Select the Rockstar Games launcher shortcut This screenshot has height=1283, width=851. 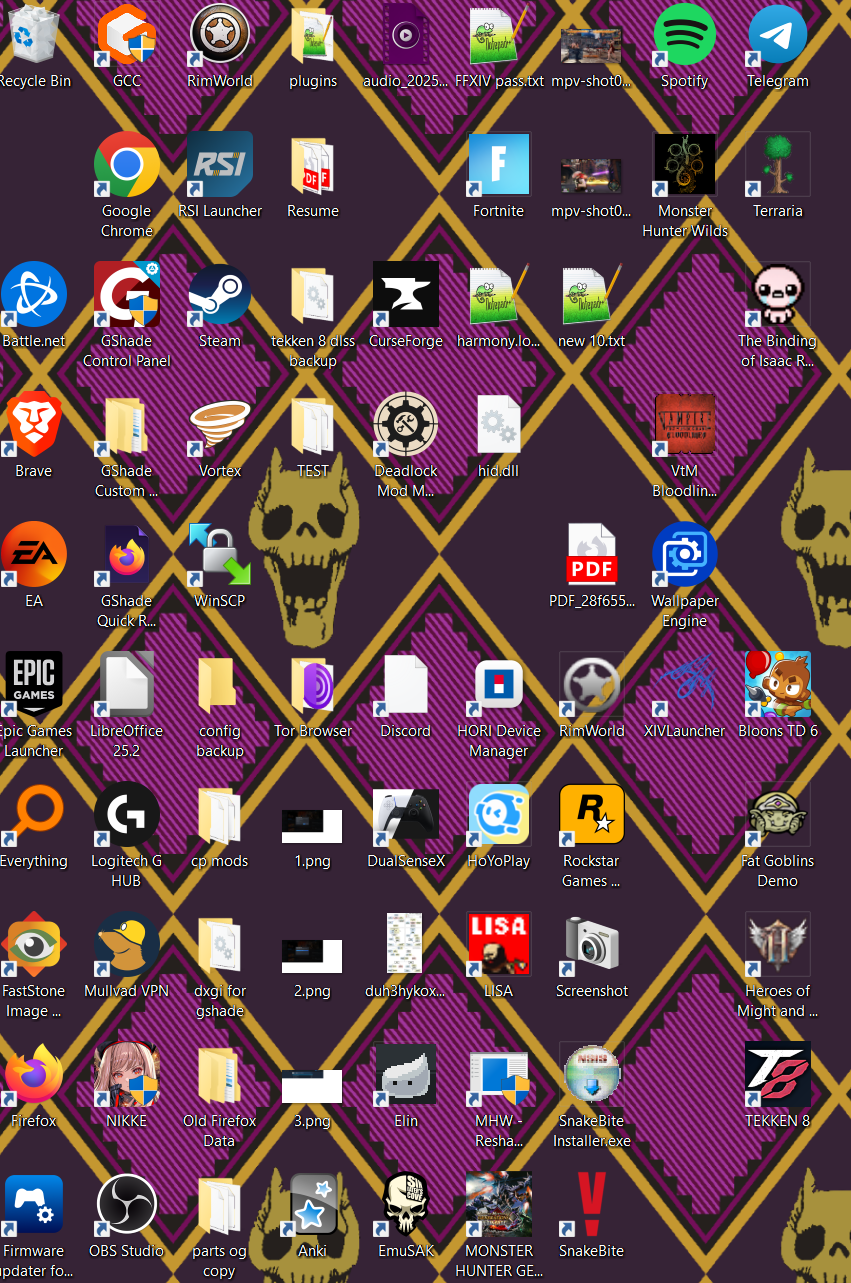592,815
